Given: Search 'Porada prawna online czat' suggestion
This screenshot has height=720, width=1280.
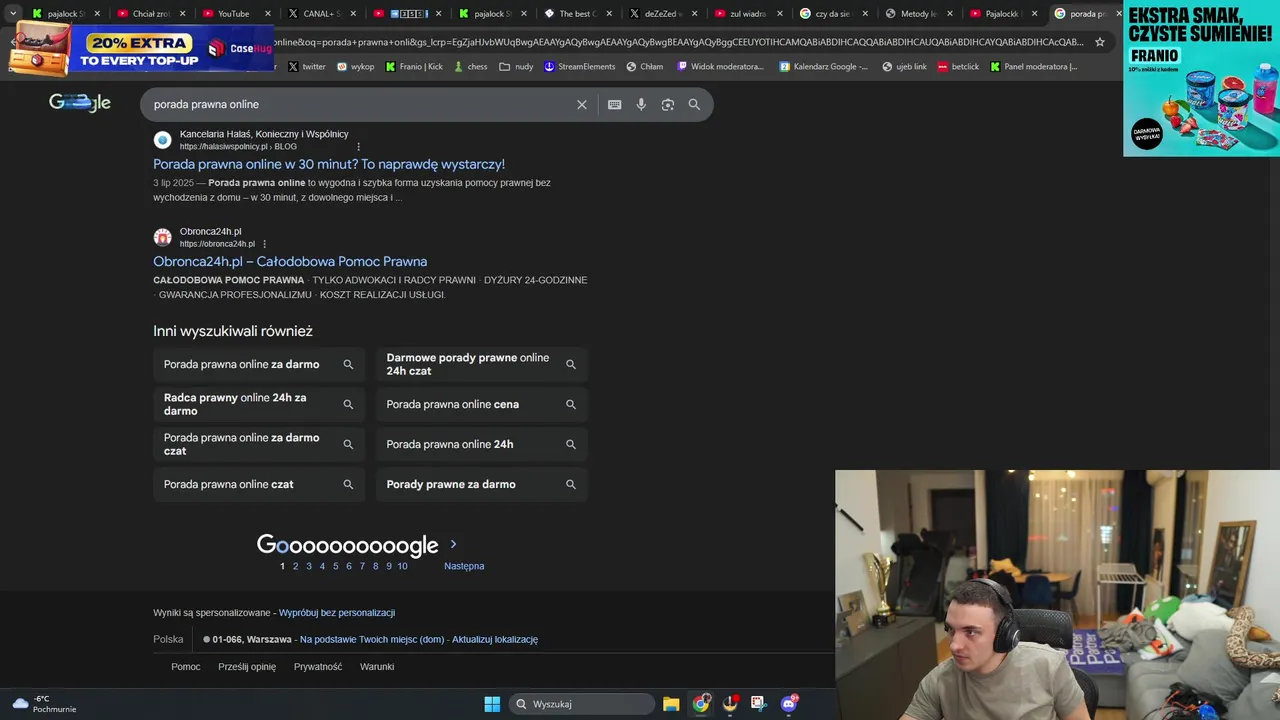Looking at the screenshot, I should pos(259,485).
